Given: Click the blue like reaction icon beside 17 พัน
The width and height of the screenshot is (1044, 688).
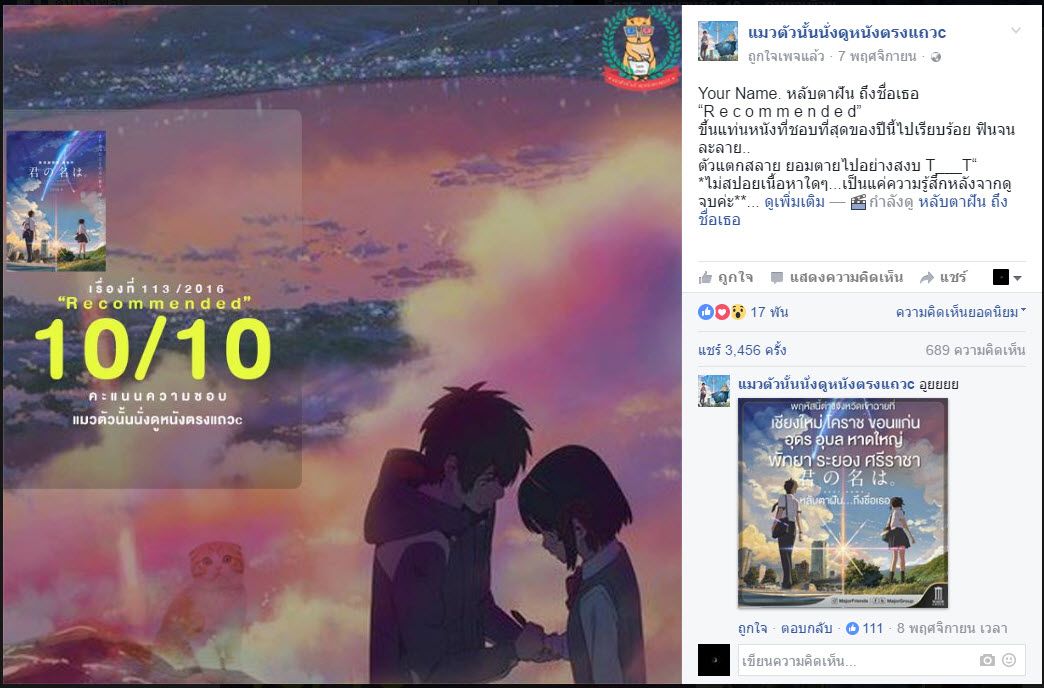Looking at the screenshot, I should click(x=706, y=312).
